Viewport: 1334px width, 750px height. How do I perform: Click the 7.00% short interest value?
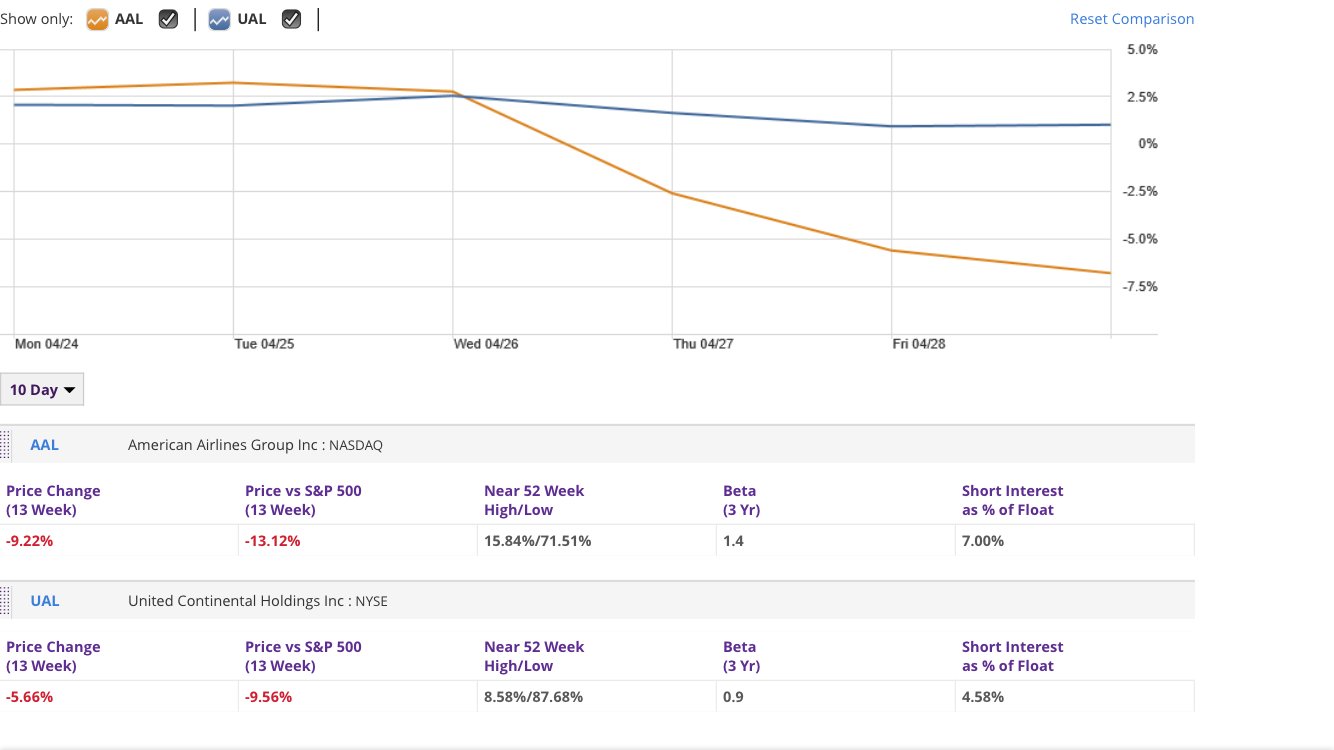coord(983,541)
